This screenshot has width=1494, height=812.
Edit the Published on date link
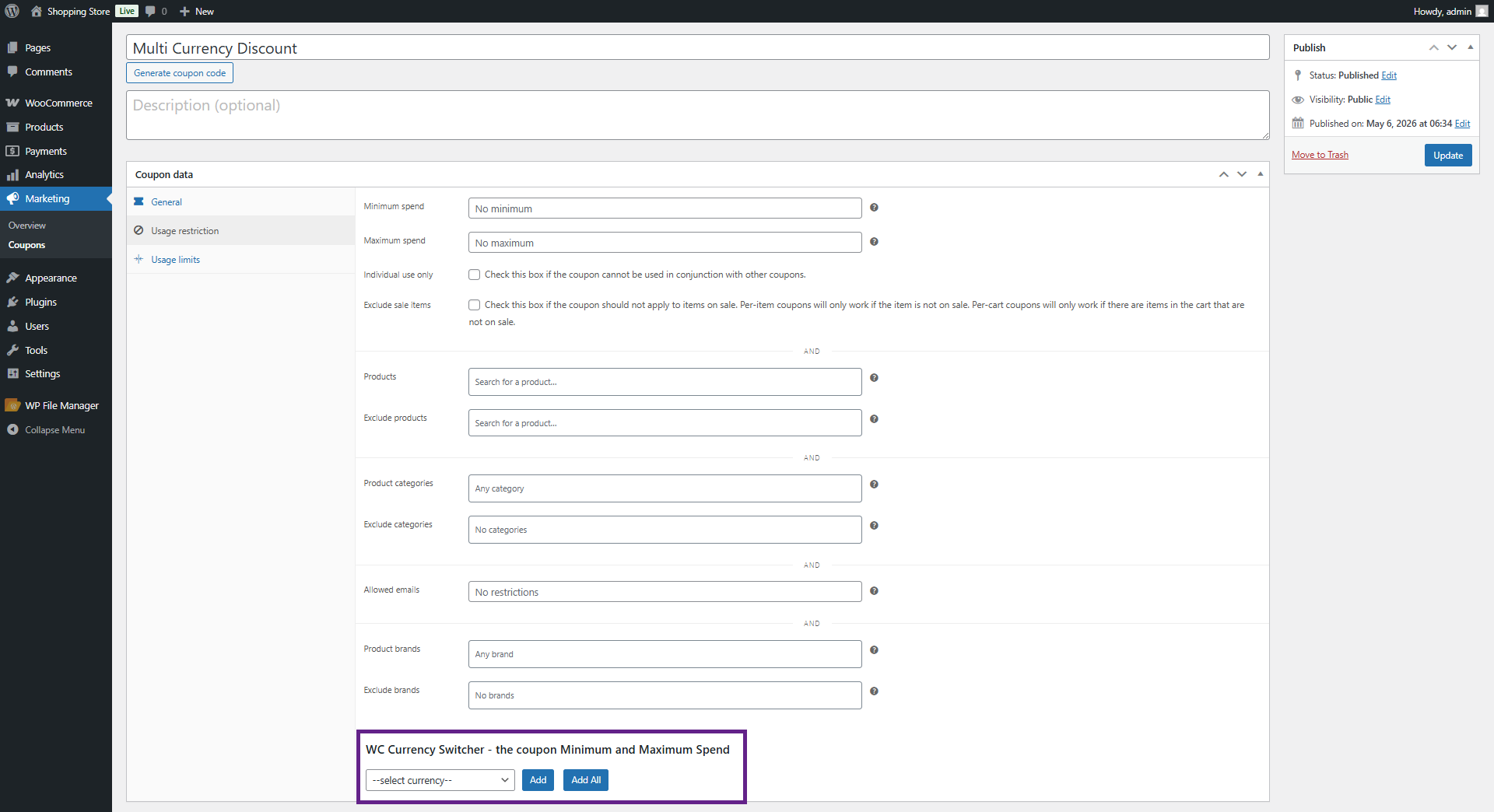(x=1463, y=124)
